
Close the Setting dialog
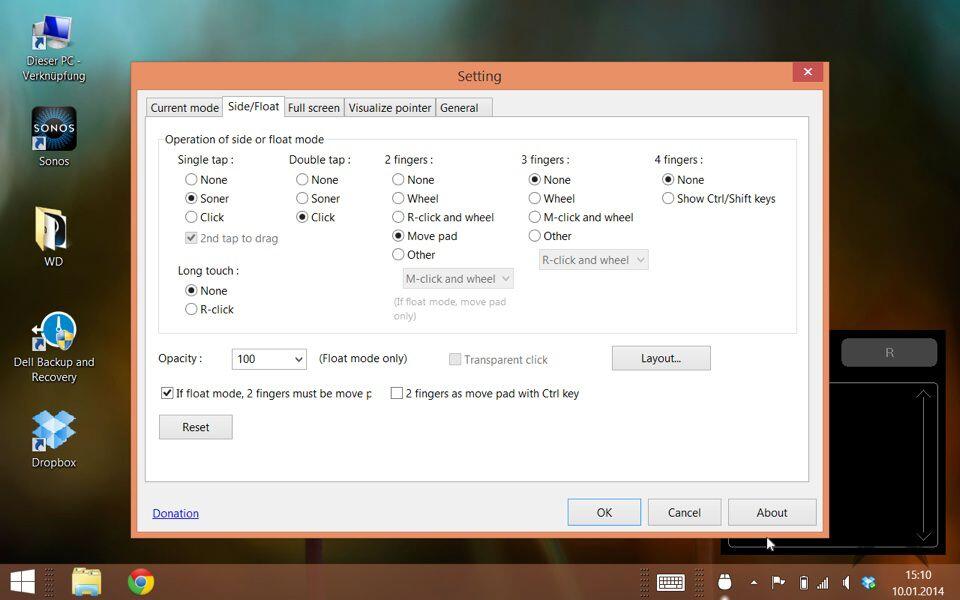point(808,72)
